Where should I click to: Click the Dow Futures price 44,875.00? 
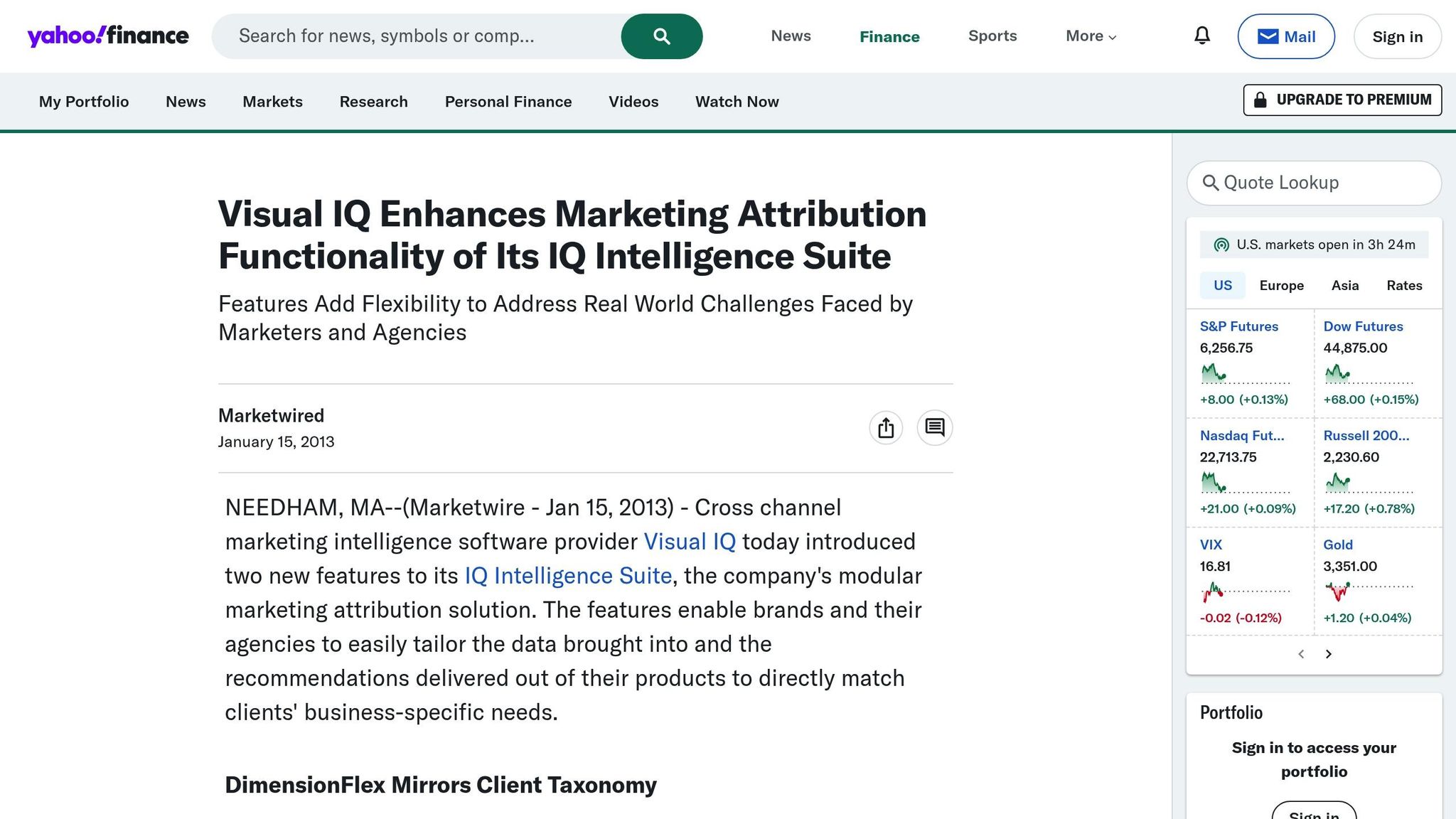[1355, 348]
